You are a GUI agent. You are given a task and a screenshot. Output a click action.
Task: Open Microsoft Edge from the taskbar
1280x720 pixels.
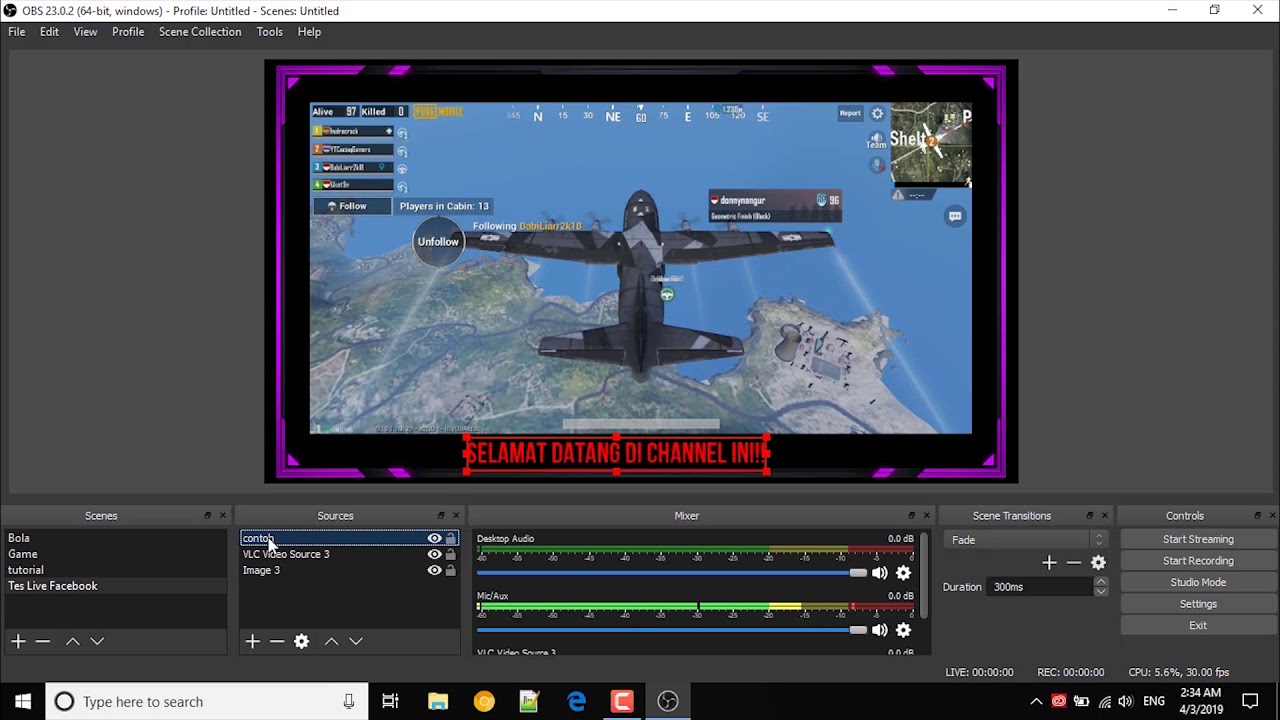pos(577,701)
